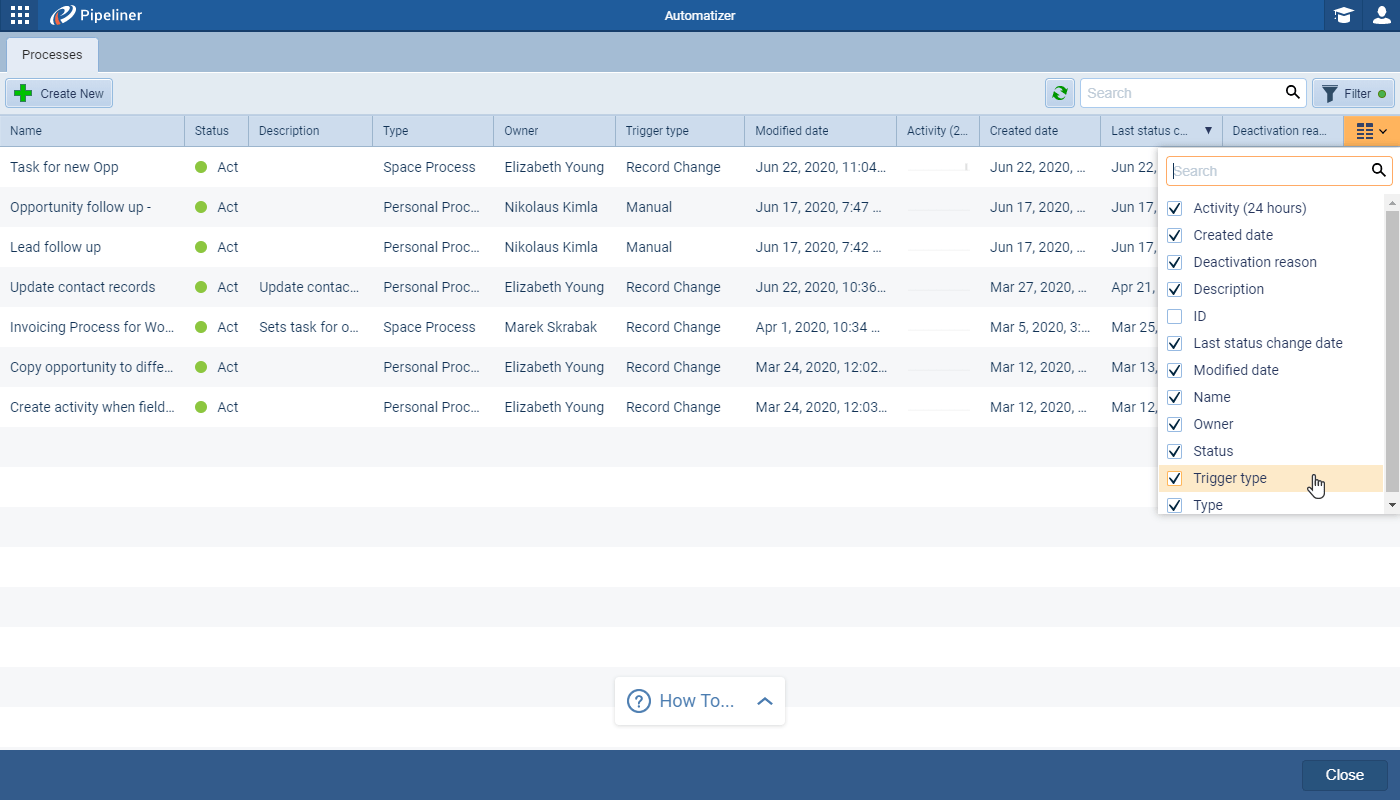Screen dimensions: 1400x800
Task: Click the magnifier icon in the toolbar search
Action: point(1293,93)
